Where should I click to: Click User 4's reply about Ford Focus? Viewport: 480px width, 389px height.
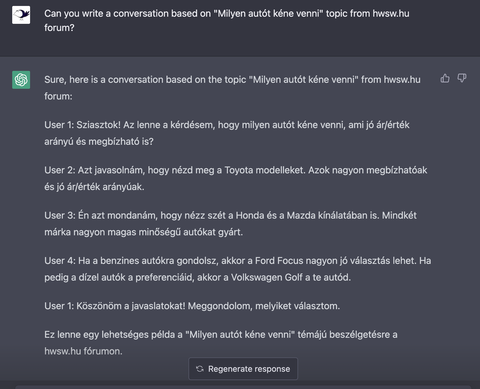[238, 269]
